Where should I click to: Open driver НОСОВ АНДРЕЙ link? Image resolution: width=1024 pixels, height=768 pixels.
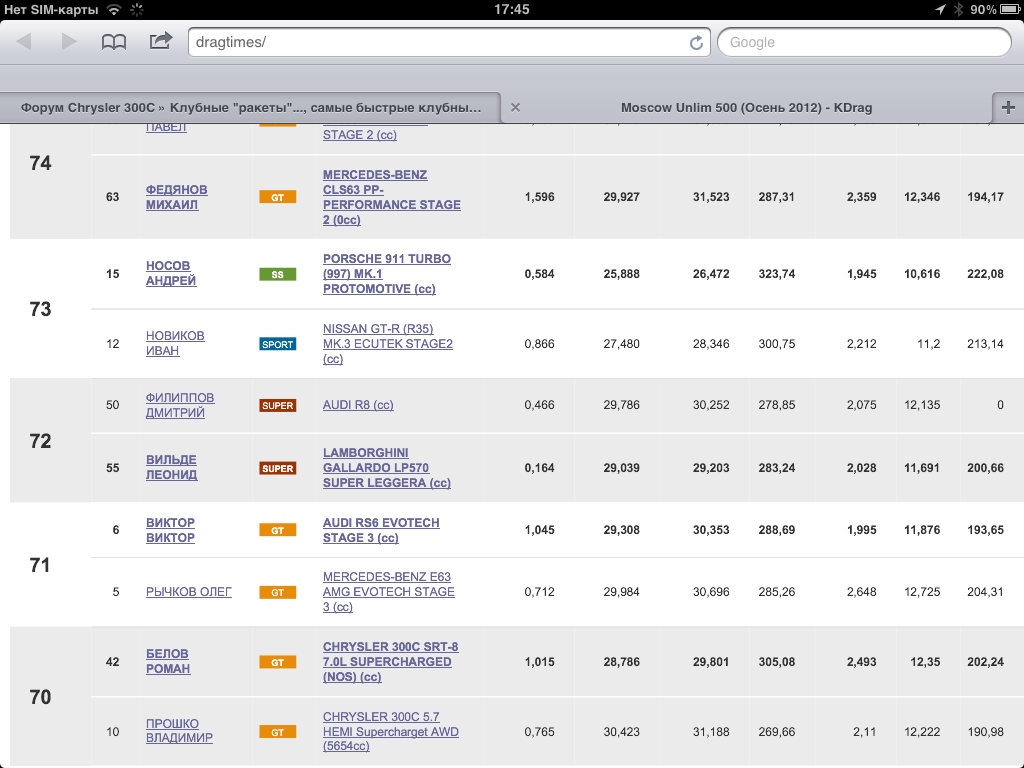170,273
